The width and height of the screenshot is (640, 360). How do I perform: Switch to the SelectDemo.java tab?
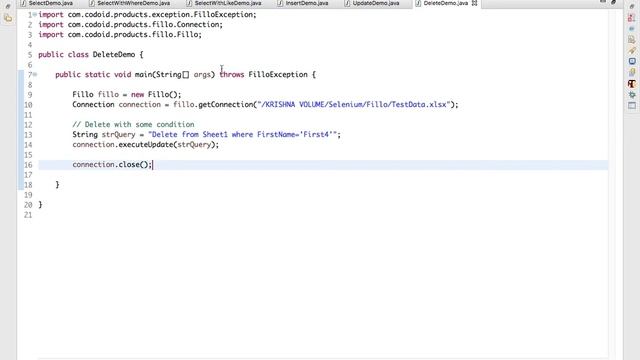click(x=47, y=3)
